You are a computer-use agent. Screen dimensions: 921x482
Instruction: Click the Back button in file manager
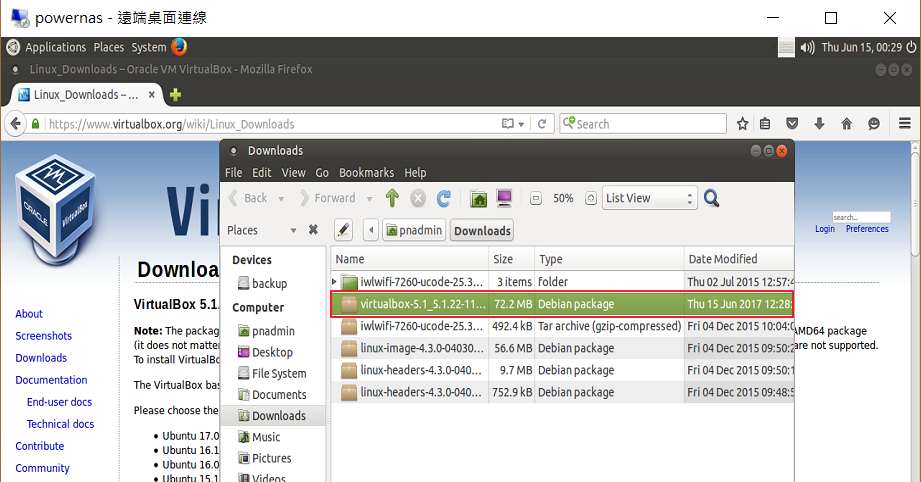pyautogui.click(x=250, y=198)
